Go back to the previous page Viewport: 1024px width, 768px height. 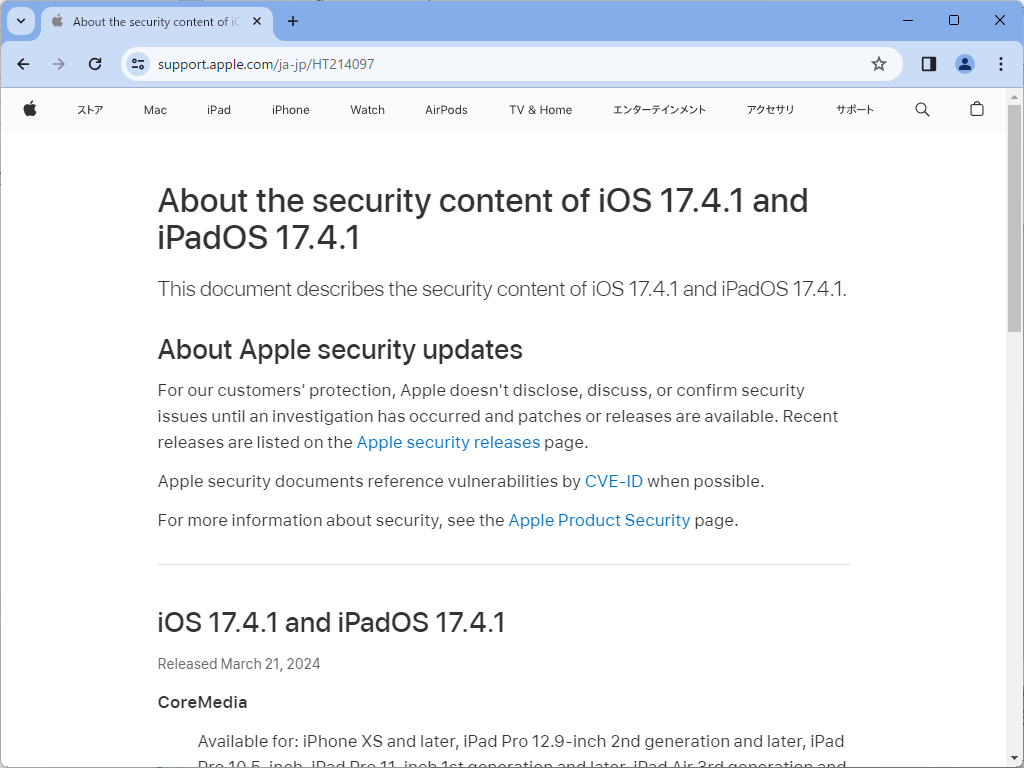(x=23, y=64)
